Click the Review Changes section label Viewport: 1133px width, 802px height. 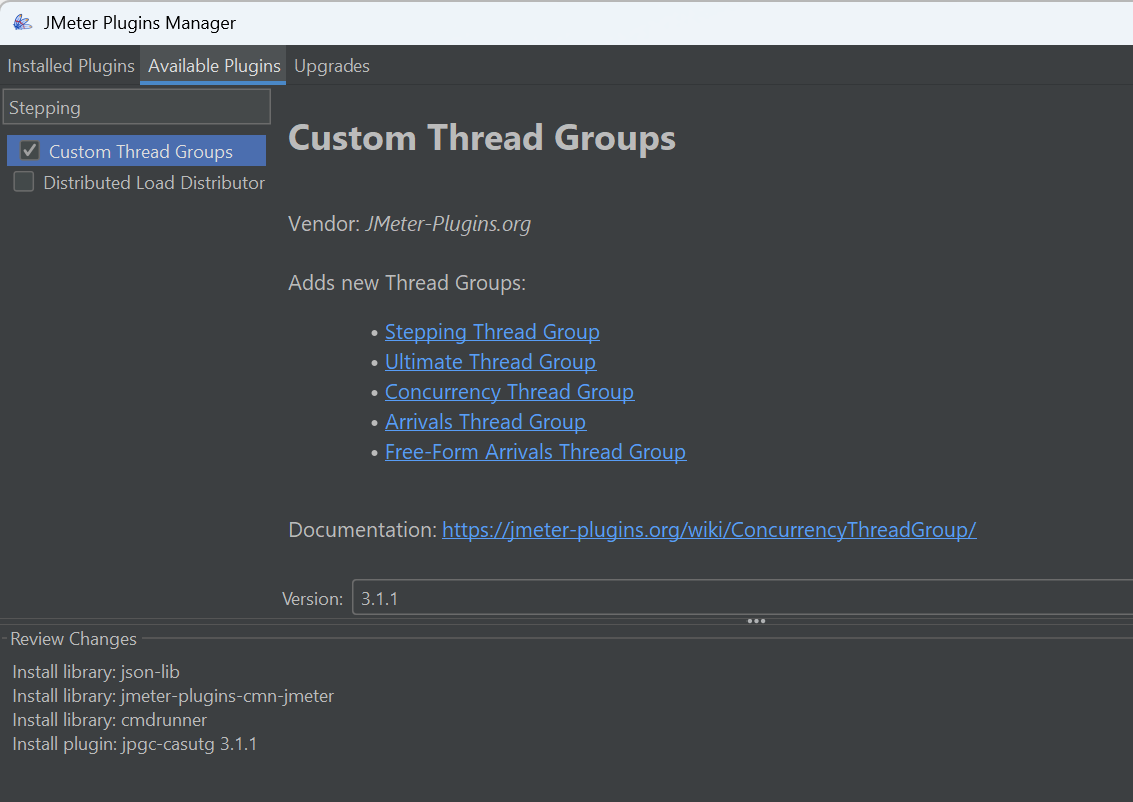click(x=73, y=639)
